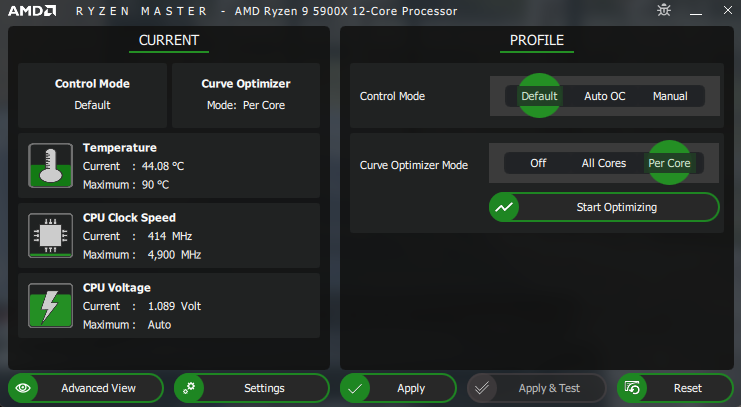Screen dimensions: 741x407
Task: Click the thermometer Temperature icon
Action: (x=47, y=166)
